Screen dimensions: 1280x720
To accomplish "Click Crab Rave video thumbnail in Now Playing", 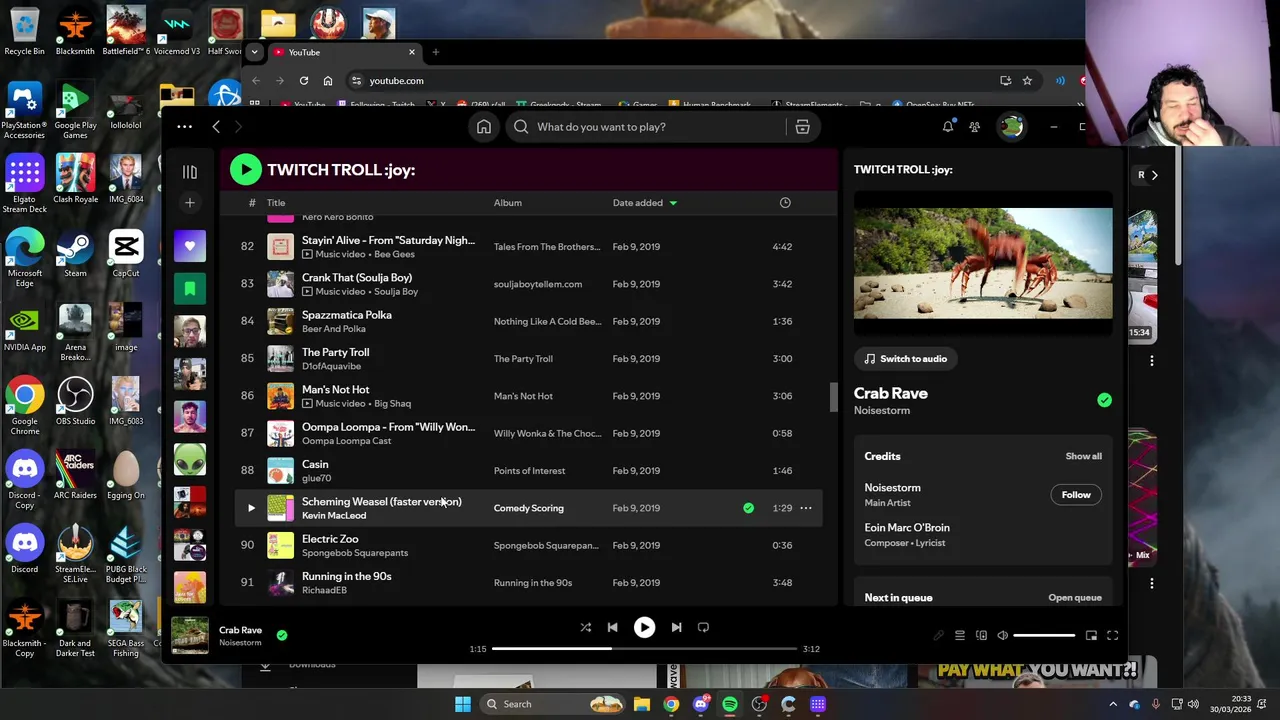I will [x=983, y=263].
